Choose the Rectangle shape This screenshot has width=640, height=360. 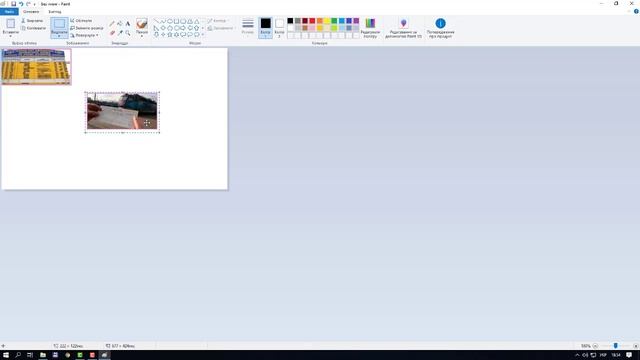[x=176, y=21]
